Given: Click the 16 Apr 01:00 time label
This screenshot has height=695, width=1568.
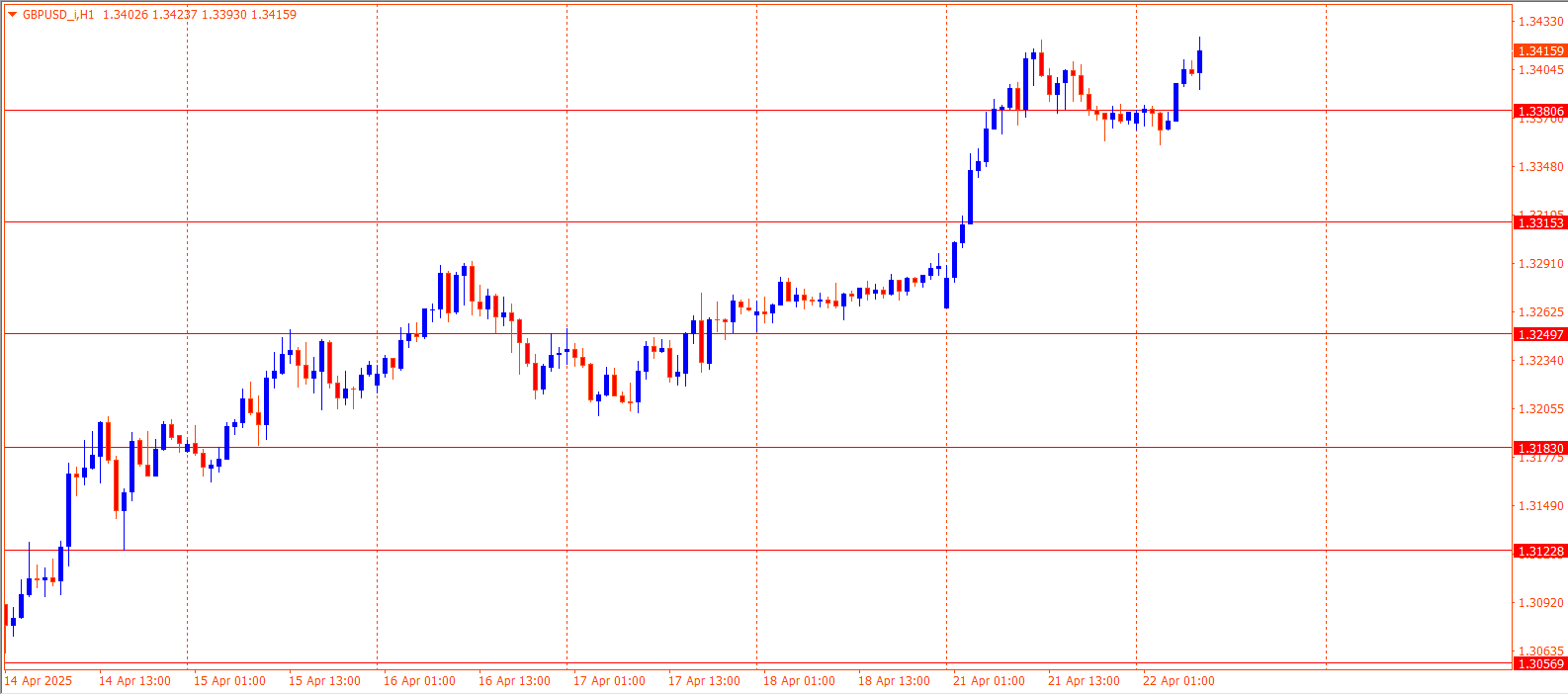Looking at the screenshot, I should pyautogui.click(x=419, y=681).
